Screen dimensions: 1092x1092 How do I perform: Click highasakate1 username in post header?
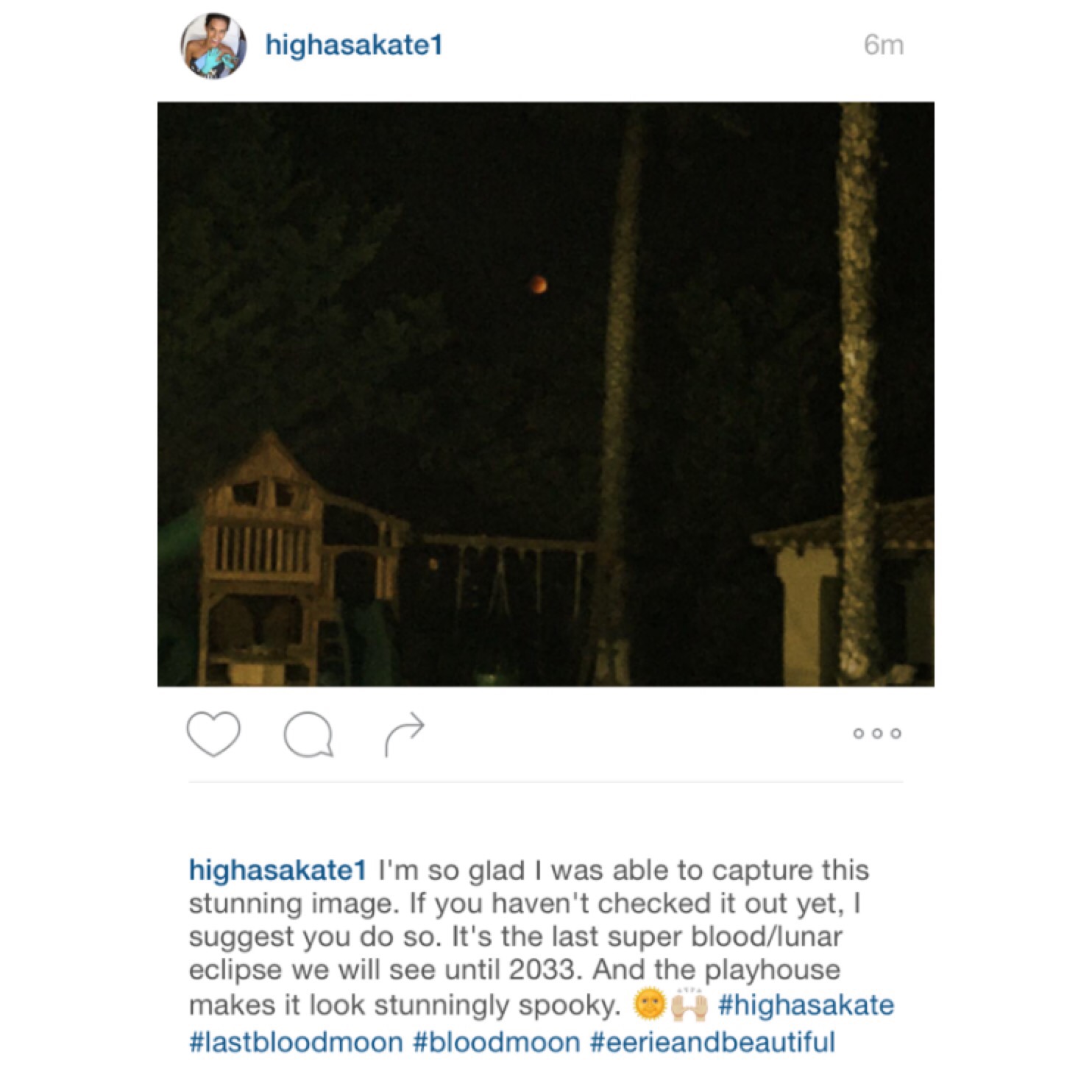coord(354,45)
